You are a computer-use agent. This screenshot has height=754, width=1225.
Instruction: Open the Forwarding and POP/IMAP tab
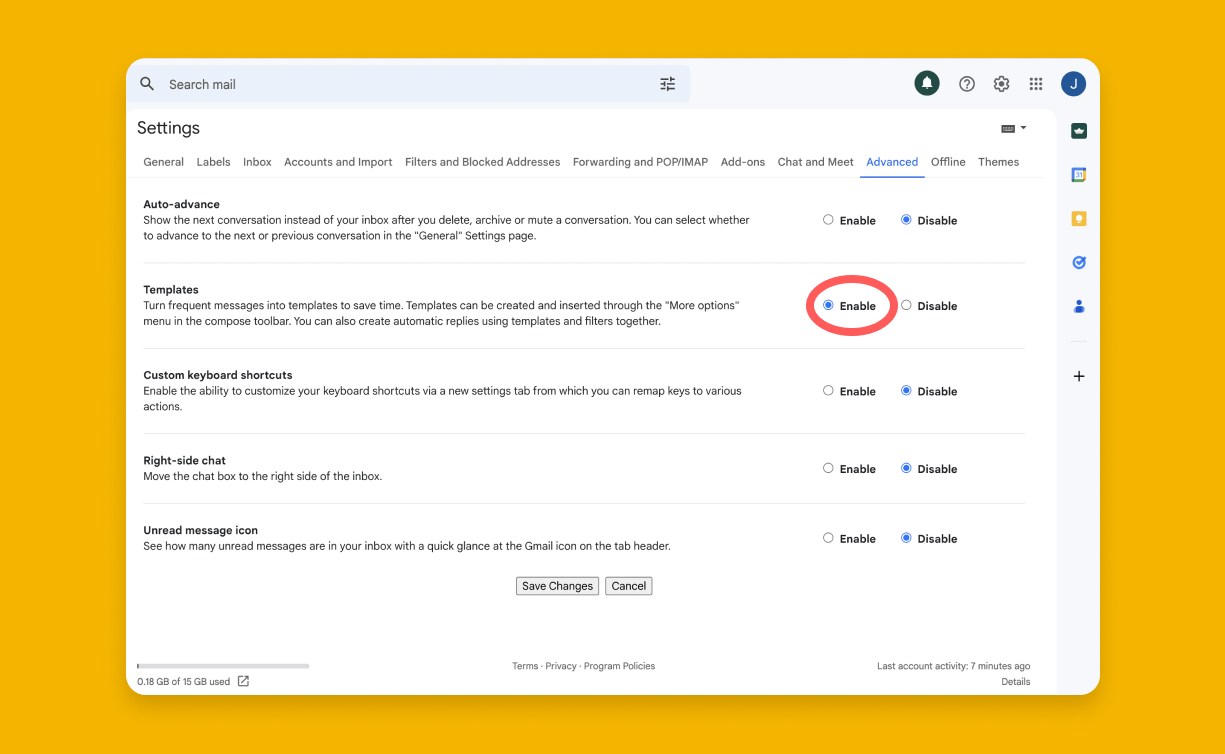[640, 161]
